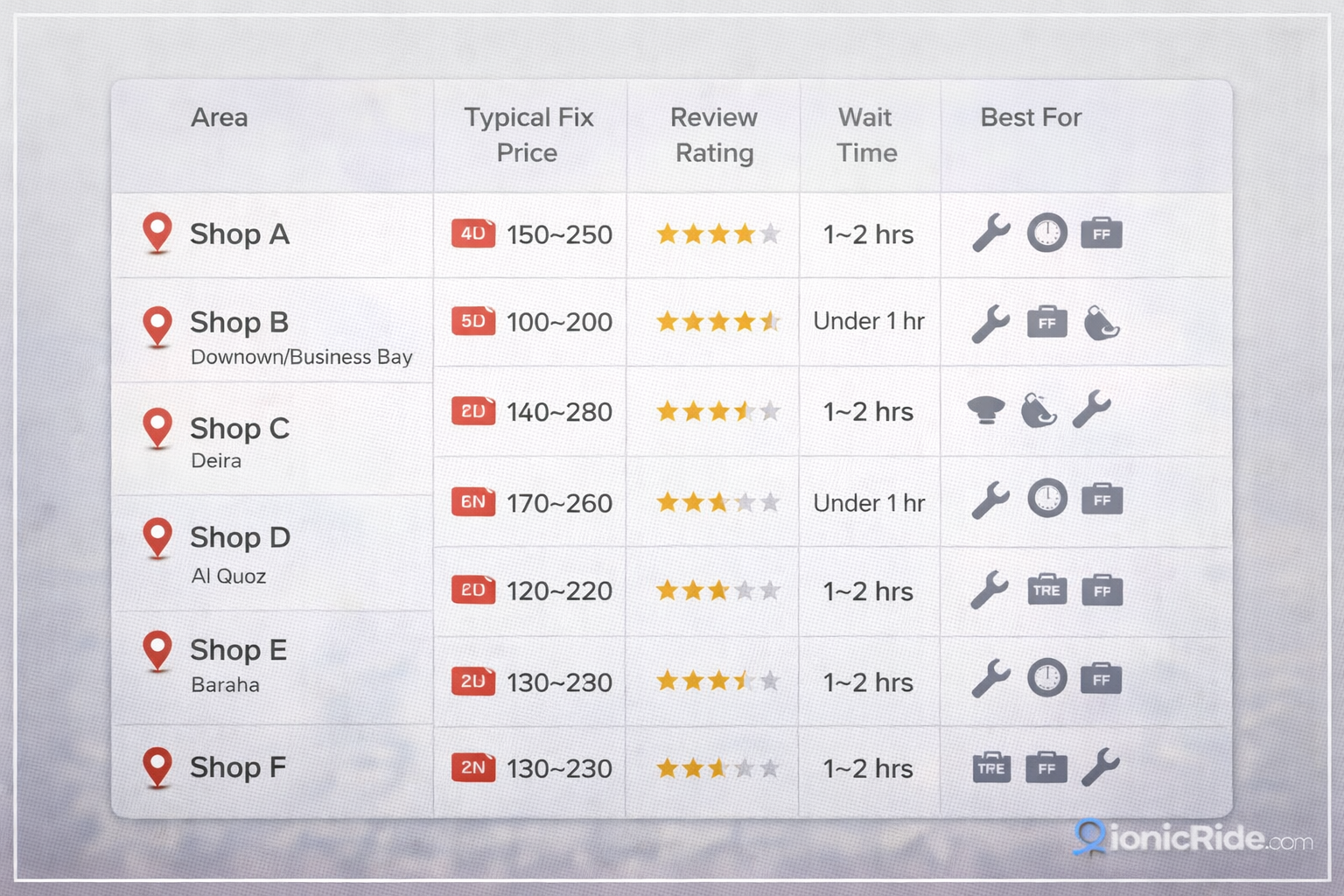
Task: Click the star rating in the 100~200 row
Action: tap(717, 322)
